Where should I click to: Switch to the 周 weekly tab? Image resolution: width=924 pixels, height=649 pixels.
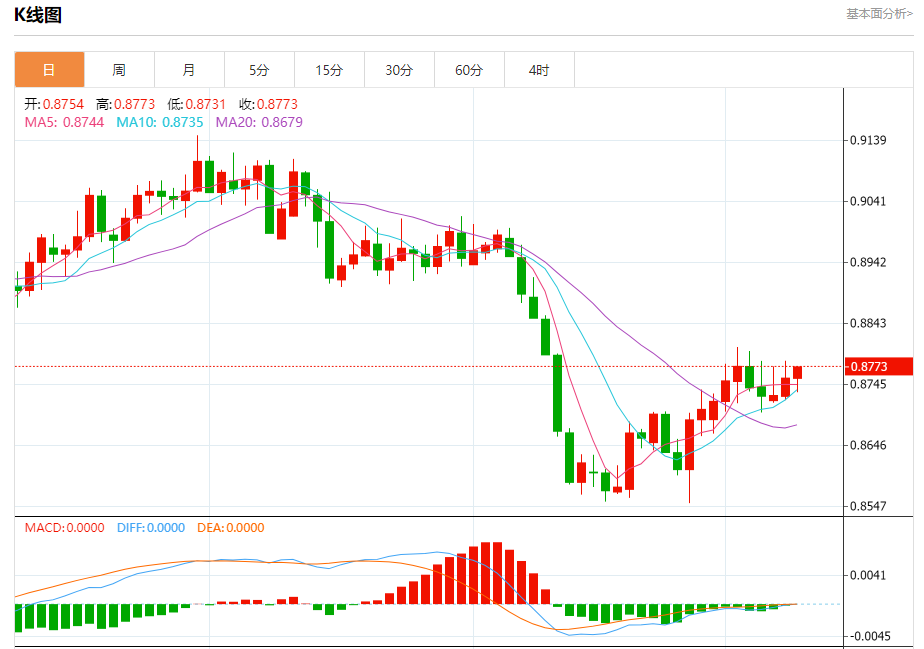119,70
